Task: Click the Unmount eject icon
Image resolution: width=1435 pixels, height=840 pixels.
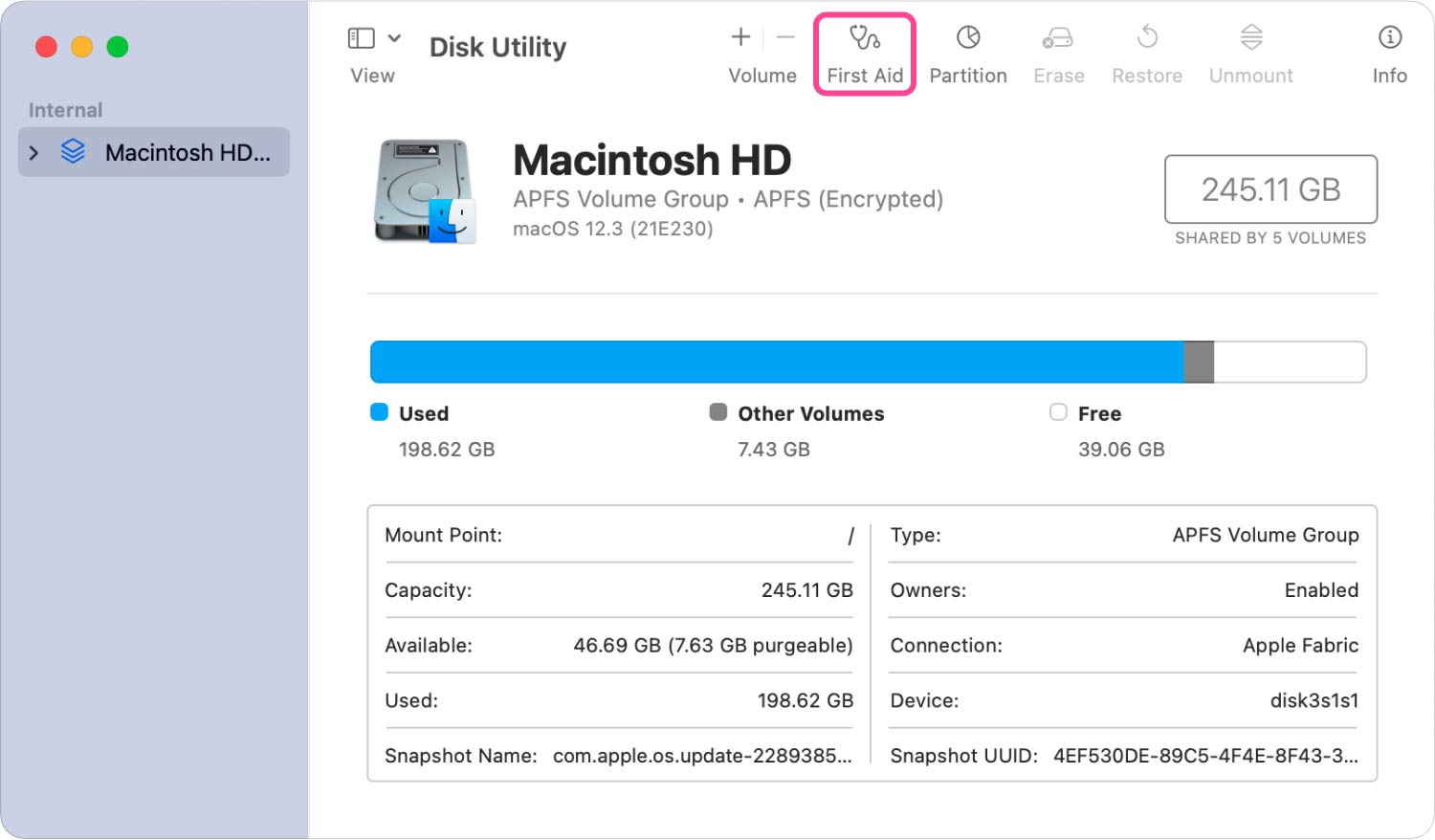Action: pos(1251,37)
